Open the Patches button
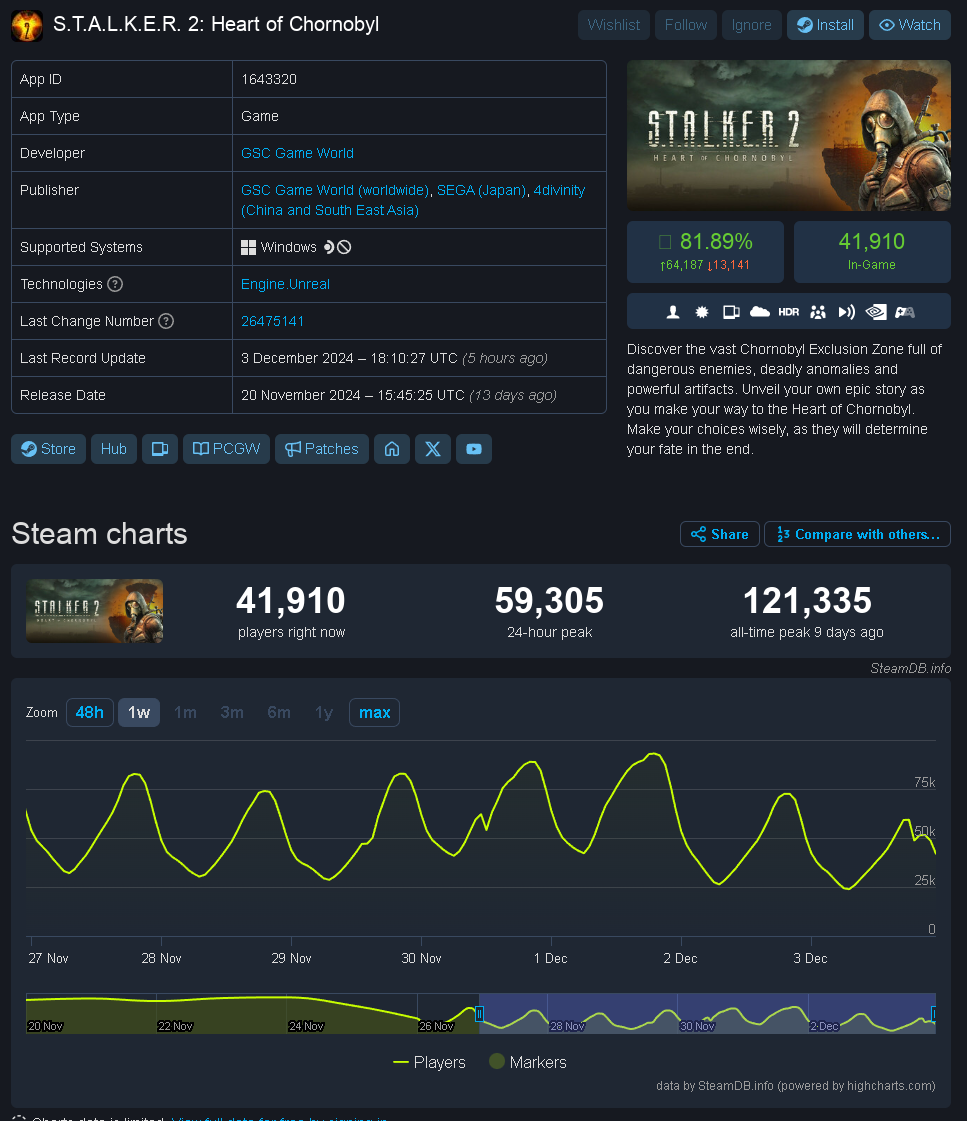967x1121 pixels. click(x=322, y=449)
